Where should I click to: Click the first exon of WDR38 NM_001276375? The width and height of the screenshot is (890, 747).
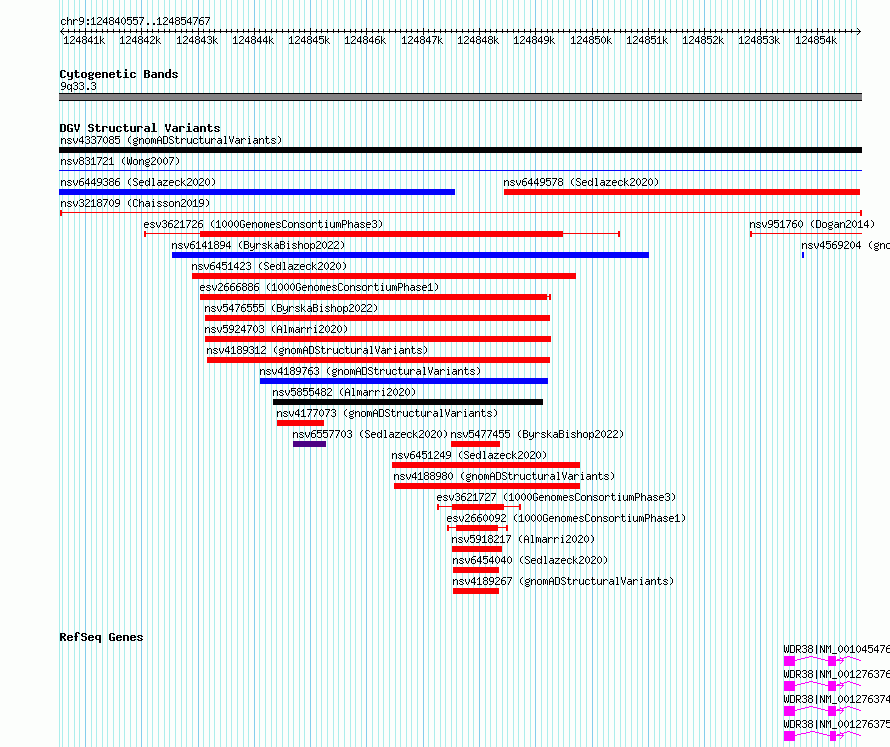pyautogui.click(x=789, y=736)
